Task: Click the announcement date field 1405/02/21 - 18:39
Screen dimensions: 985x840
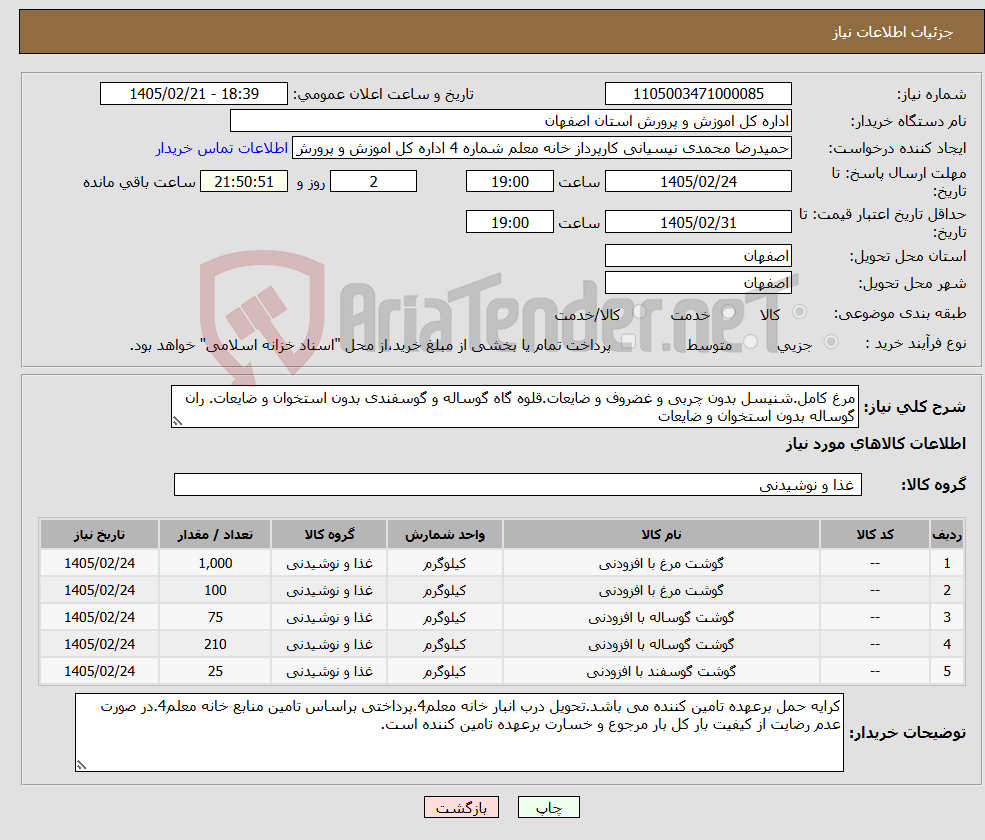Action: pos(193,94)
